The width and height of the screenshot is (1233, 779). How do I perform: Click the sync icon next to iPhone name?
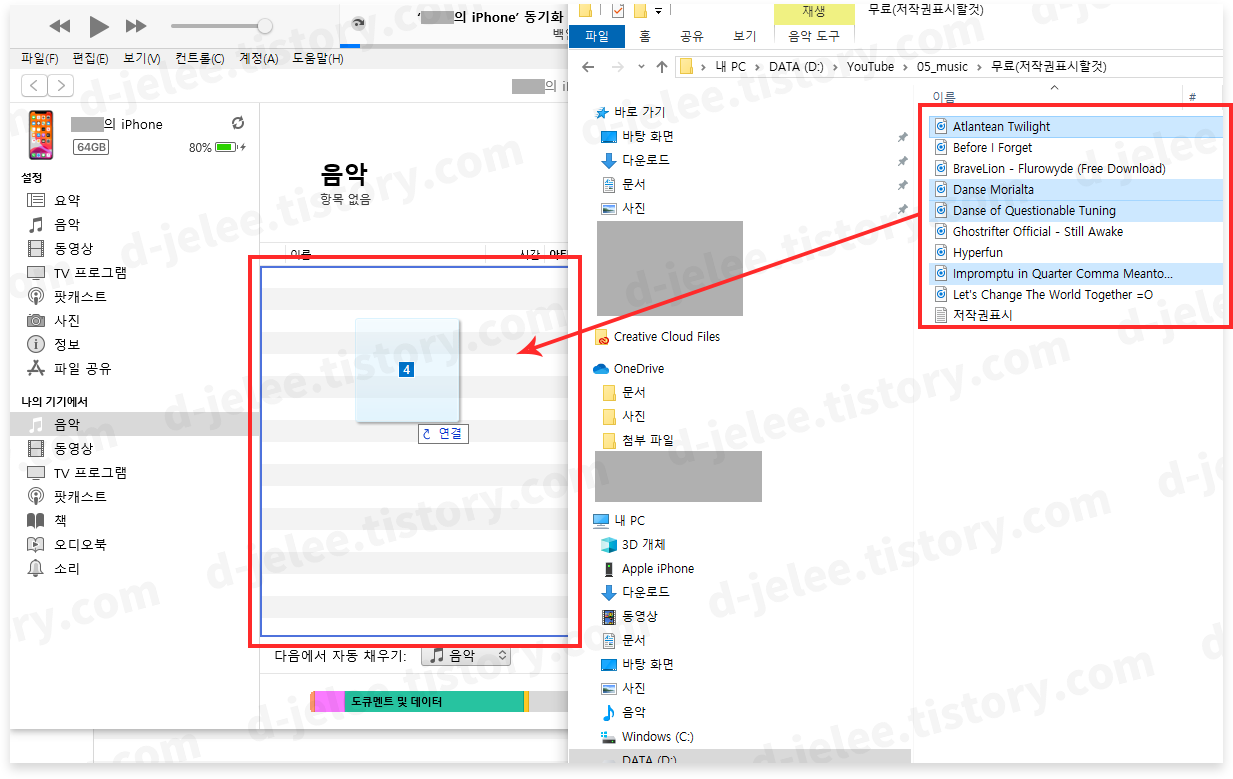(x=238, y=123)
